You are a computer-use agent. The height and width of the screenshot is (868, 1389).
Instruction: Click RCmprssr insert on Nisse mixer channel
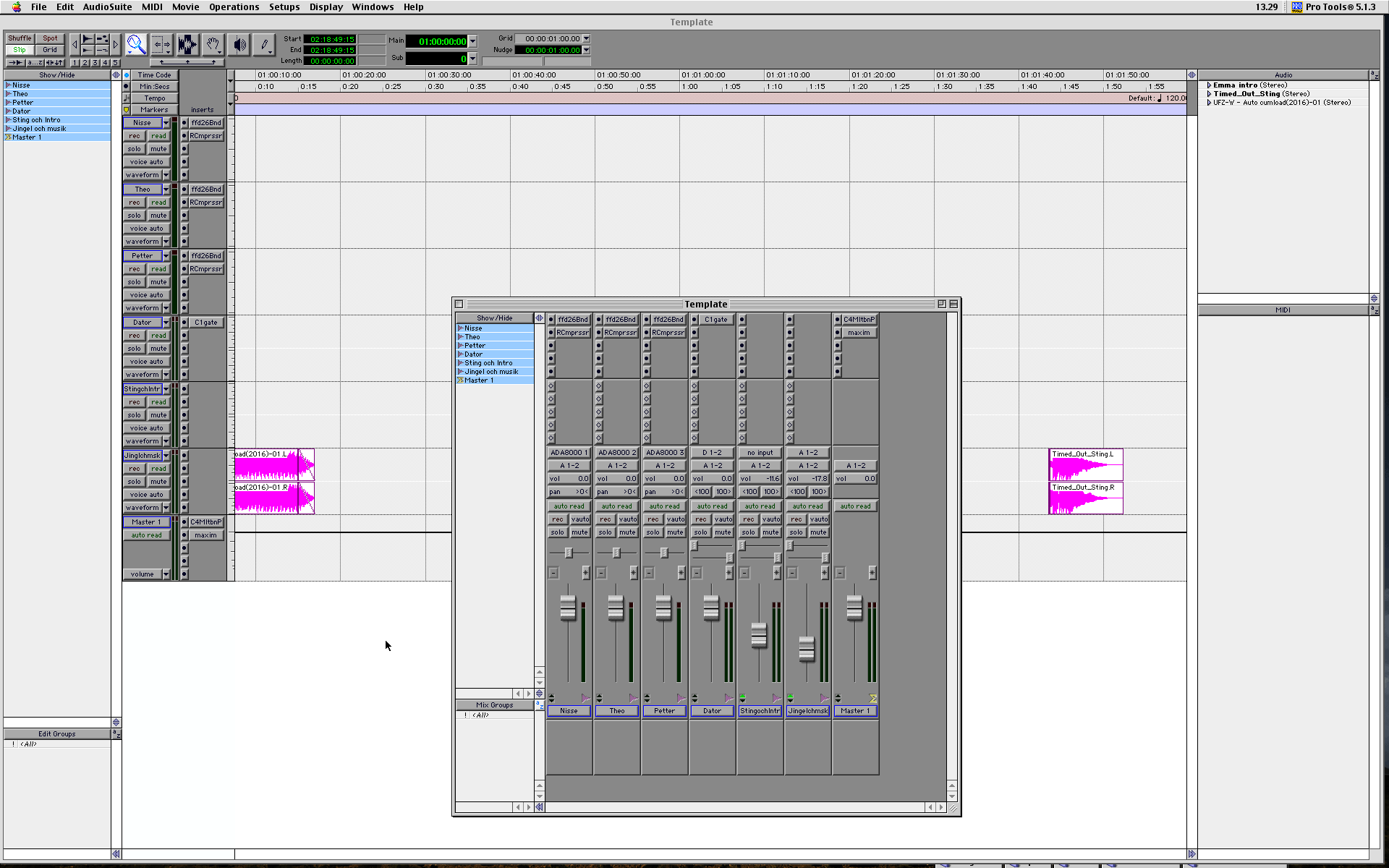572,333
